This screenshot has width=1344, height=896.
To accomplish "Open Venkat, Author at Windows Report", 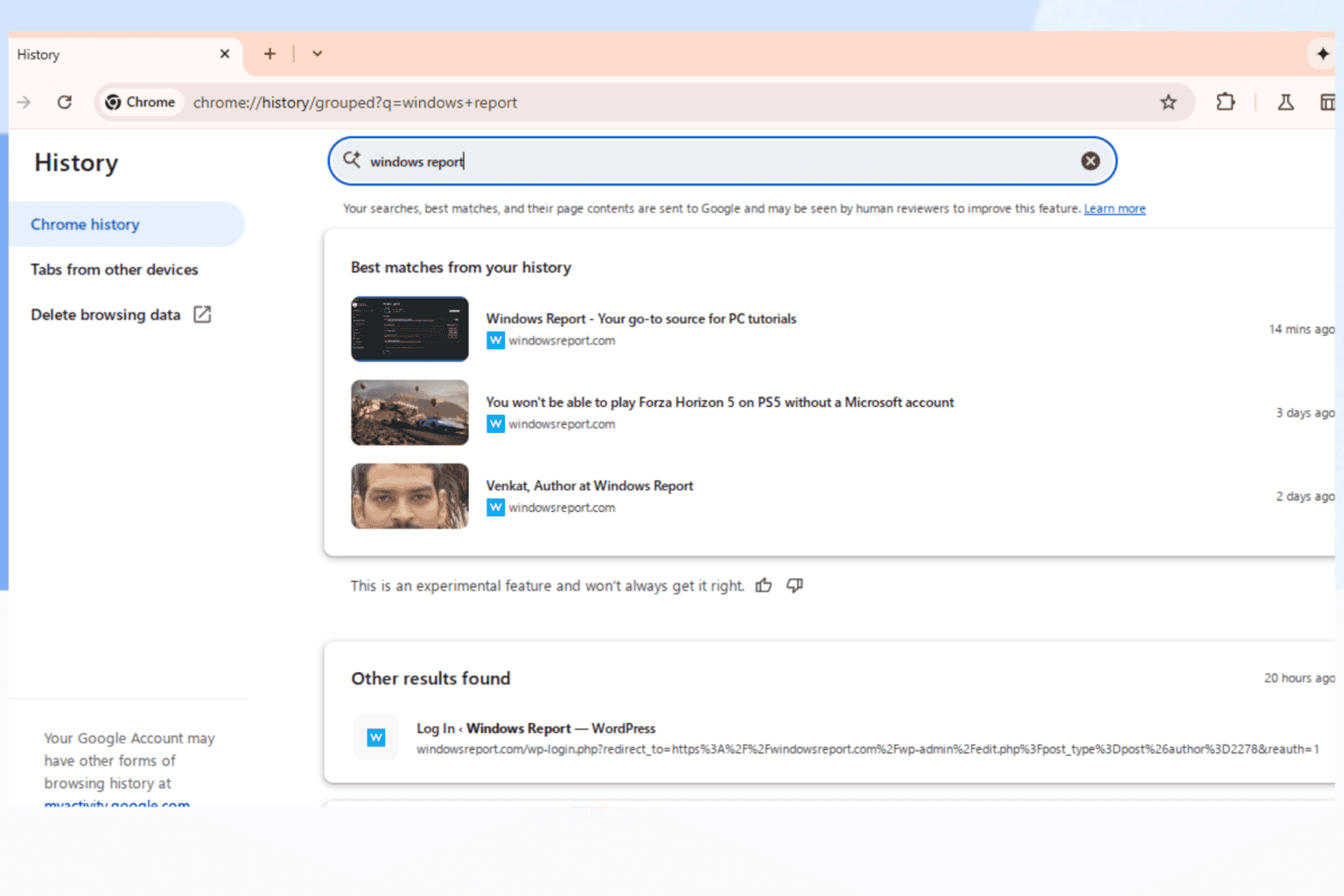I will [x=590, y=486].
